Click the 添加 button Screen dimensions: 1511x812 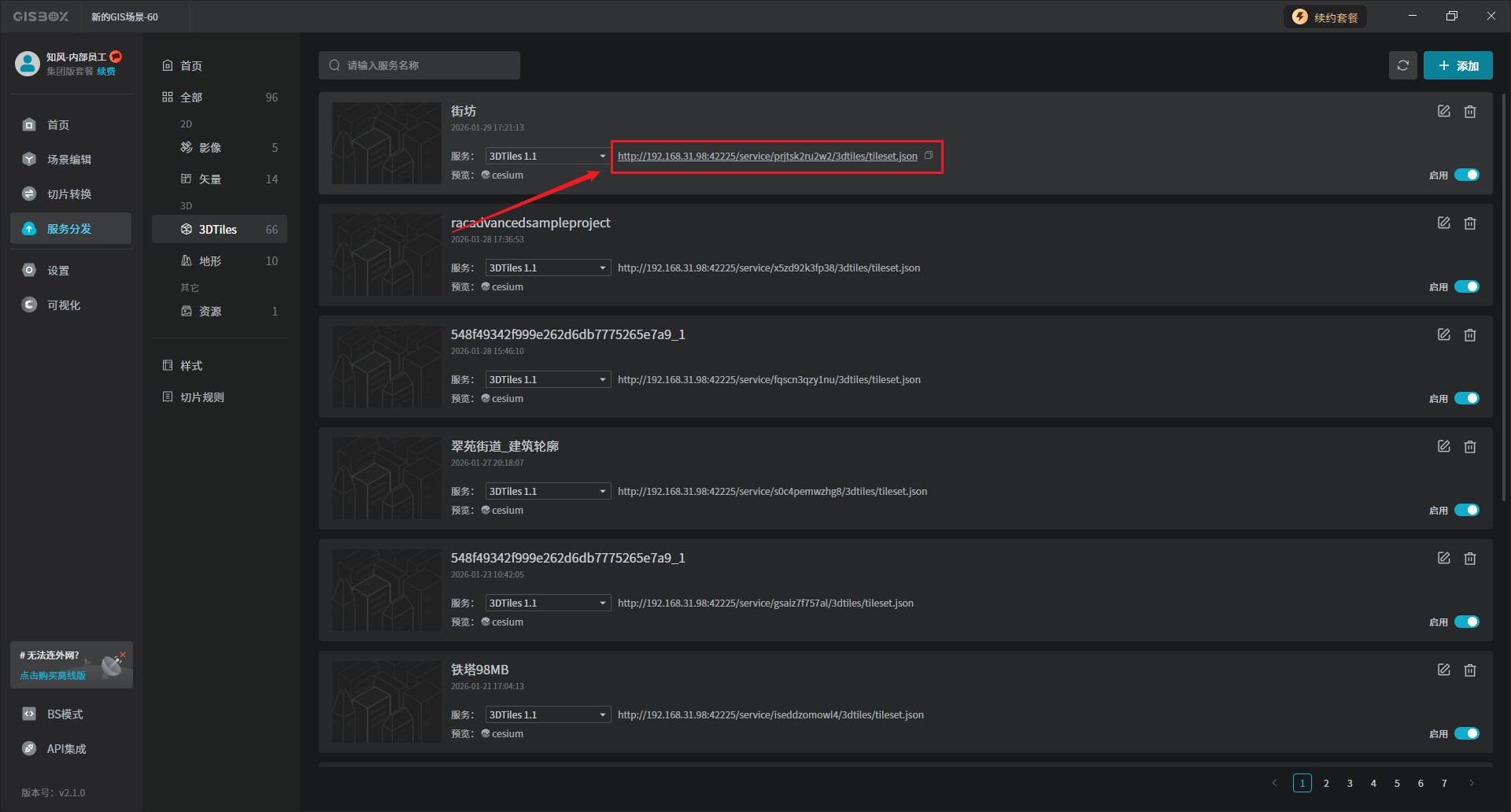[1457, 65]
